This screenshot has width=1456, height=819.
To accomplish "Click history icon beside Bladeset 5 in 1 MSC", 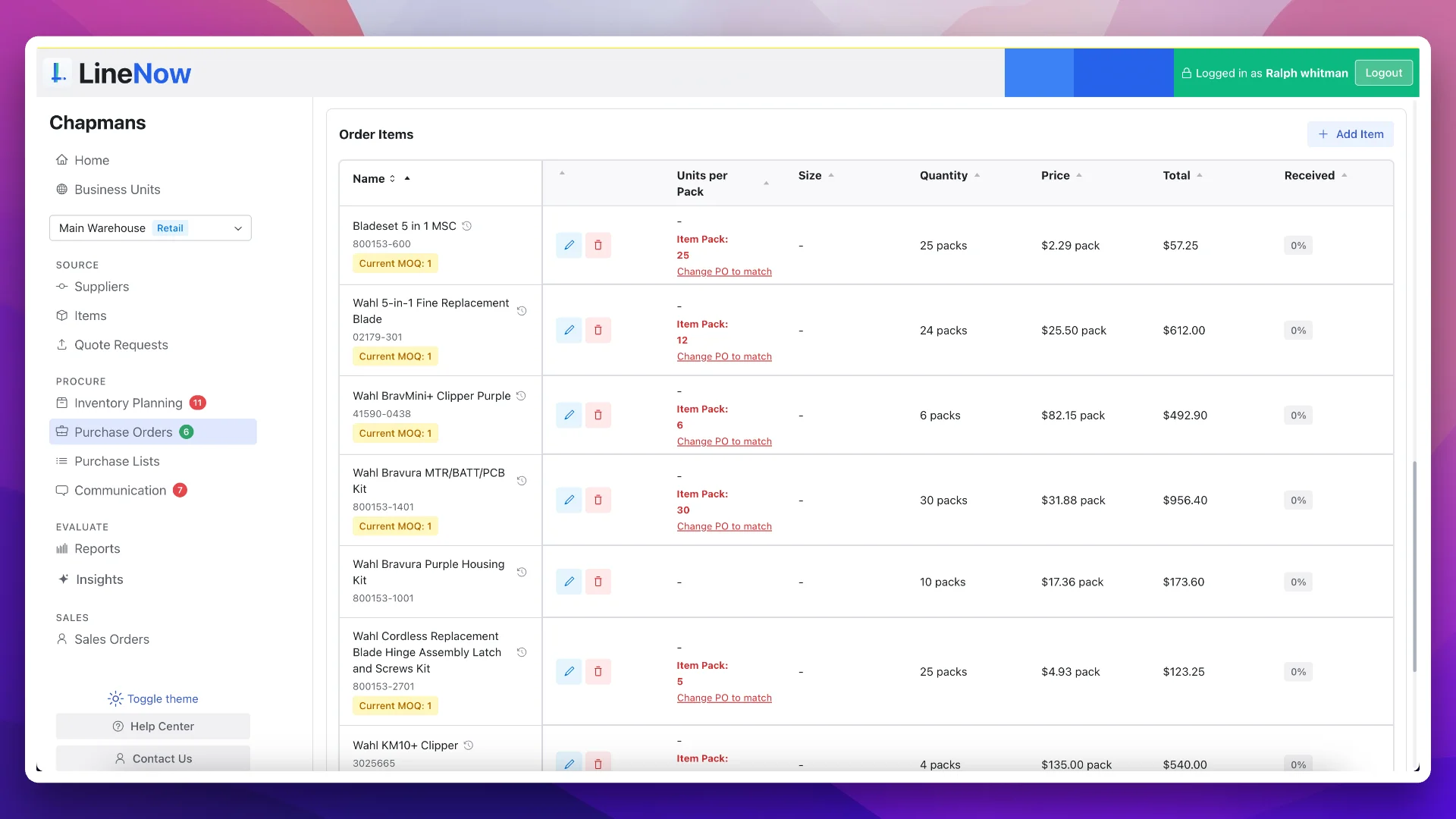I will pos(467,226).
